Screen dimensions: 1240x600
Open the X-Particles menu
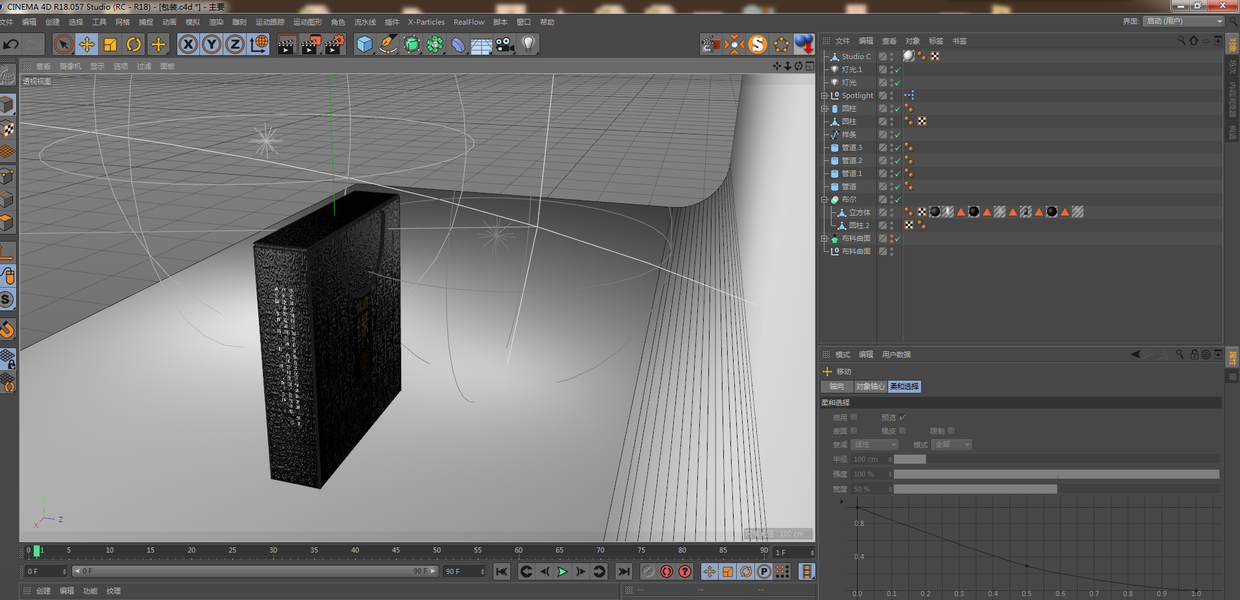tap(426, 22)
